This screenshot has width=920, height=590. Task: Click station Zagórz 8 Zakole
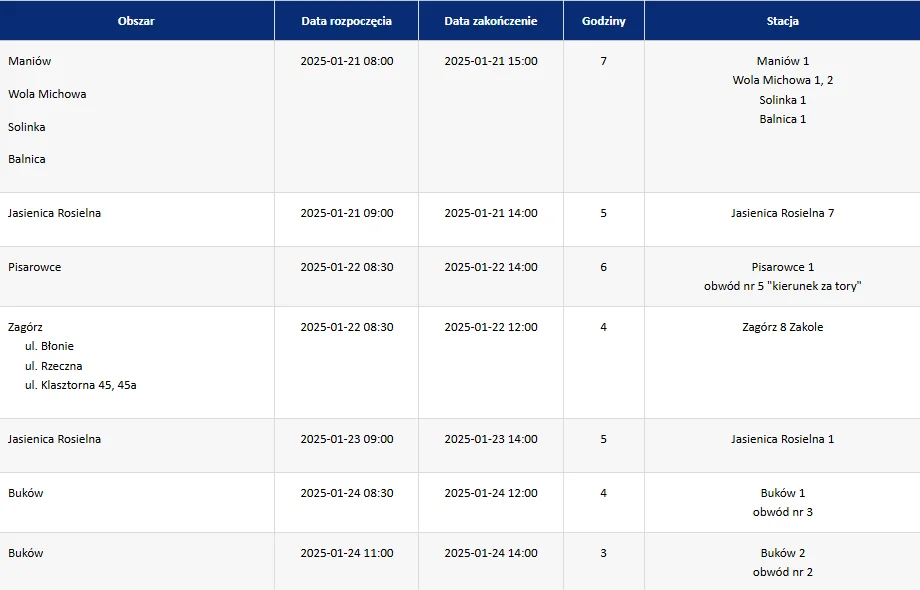782,327
